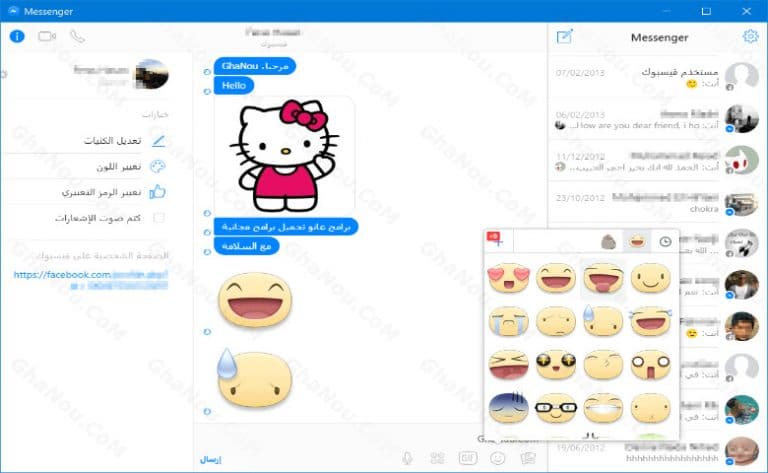Toggle the mute notifications checkbox
Screen dimensions: 768x473
click(159, 217)
